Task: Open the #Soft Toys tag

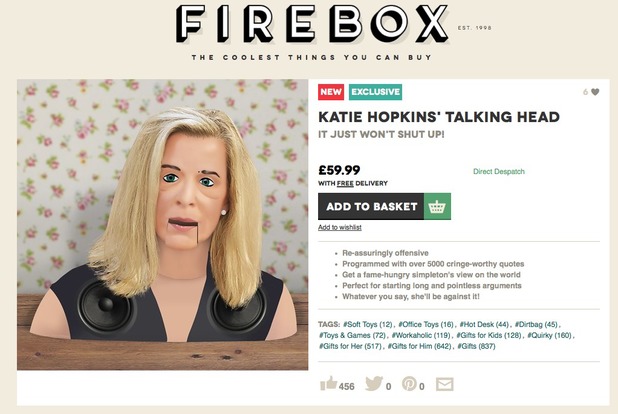Action: 368,324
